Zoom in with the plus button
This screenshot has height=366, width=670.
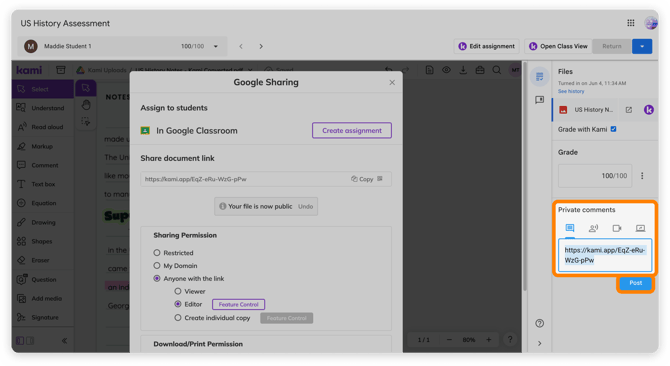pyautogui.click(x=488, y=340)
